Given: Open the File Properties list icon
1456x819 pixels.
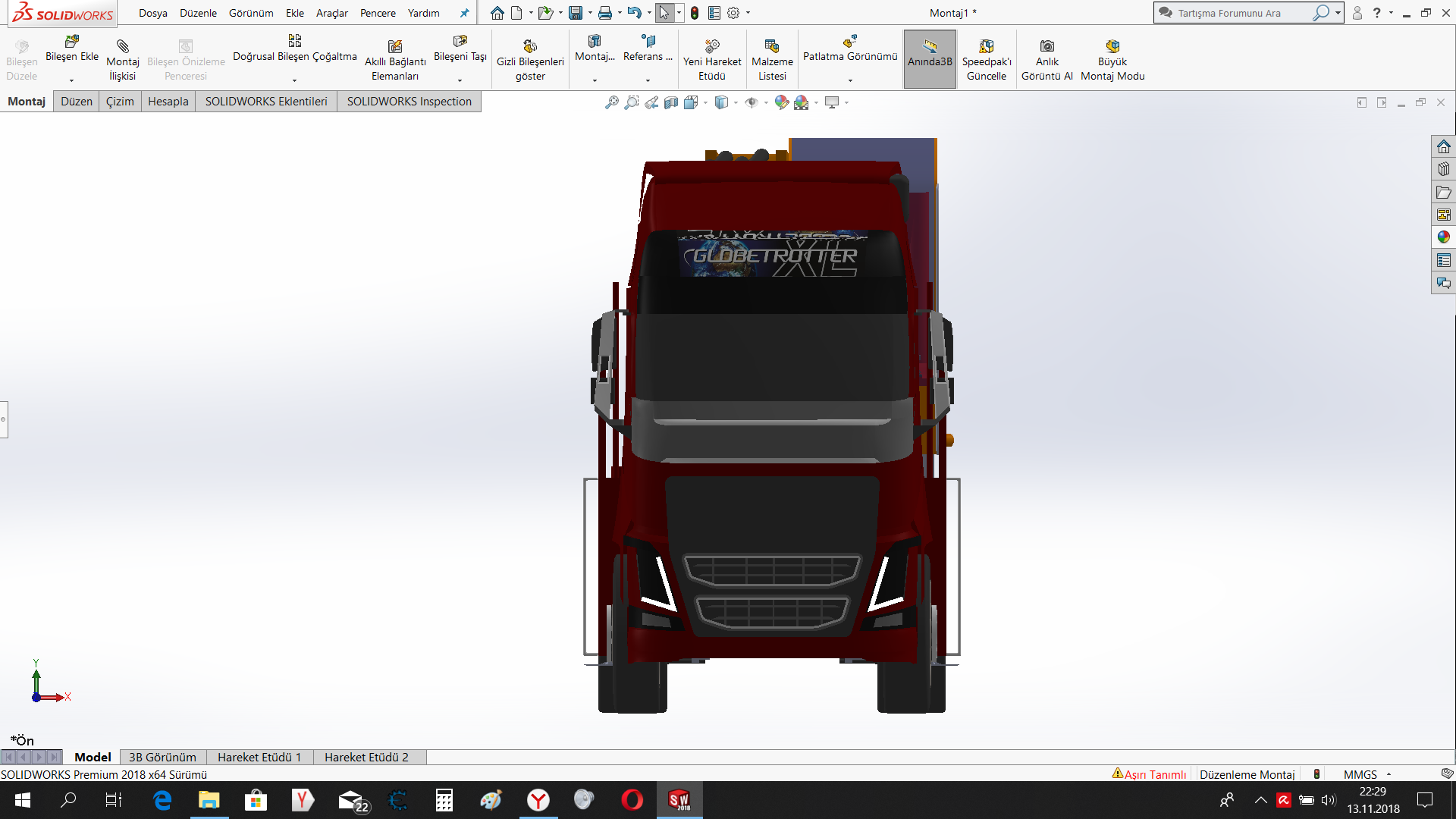Looking at the screenshot, I should 714,13.
